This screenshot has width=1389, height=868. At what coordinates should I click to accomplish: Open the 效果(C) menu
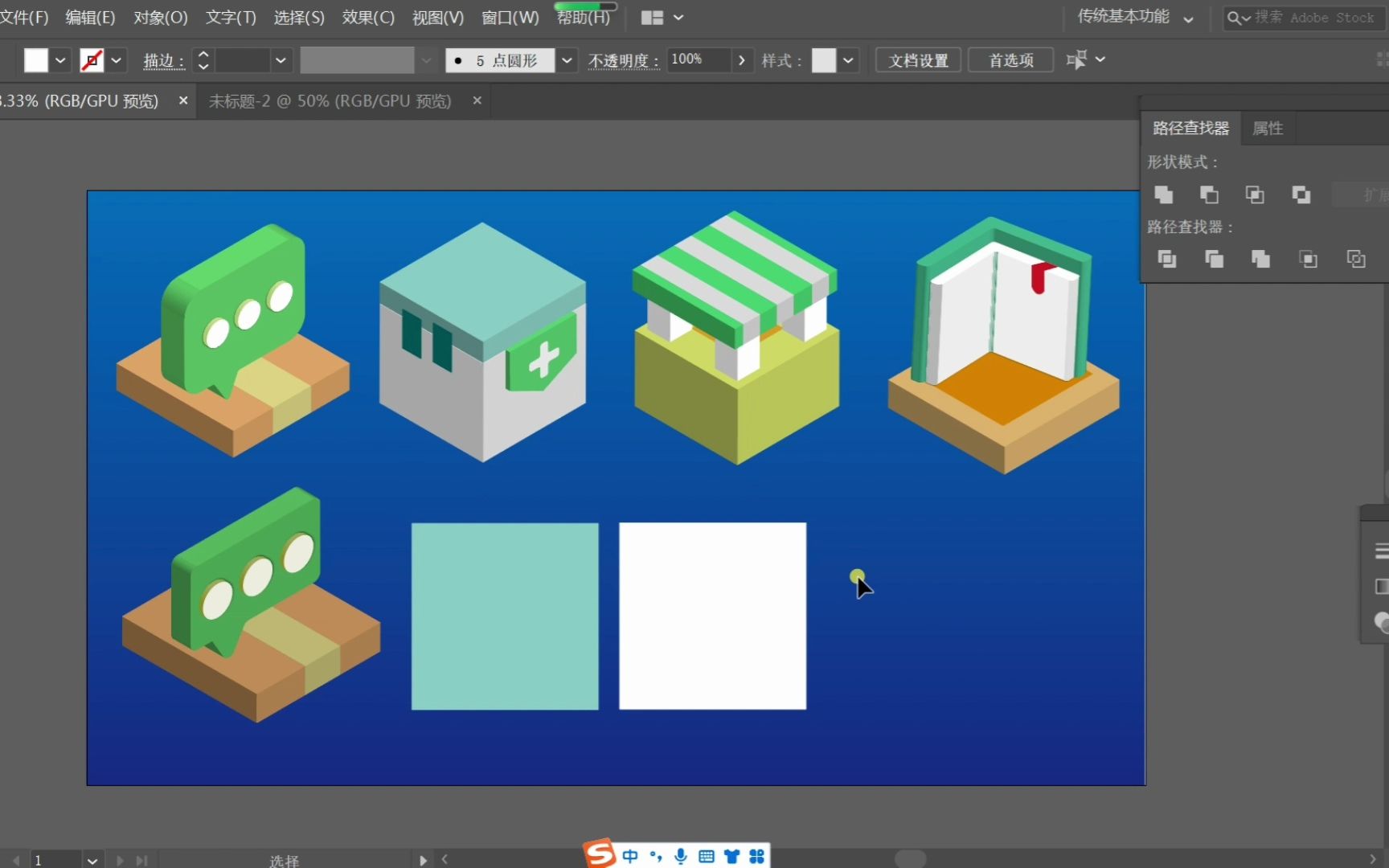[368, 18]
